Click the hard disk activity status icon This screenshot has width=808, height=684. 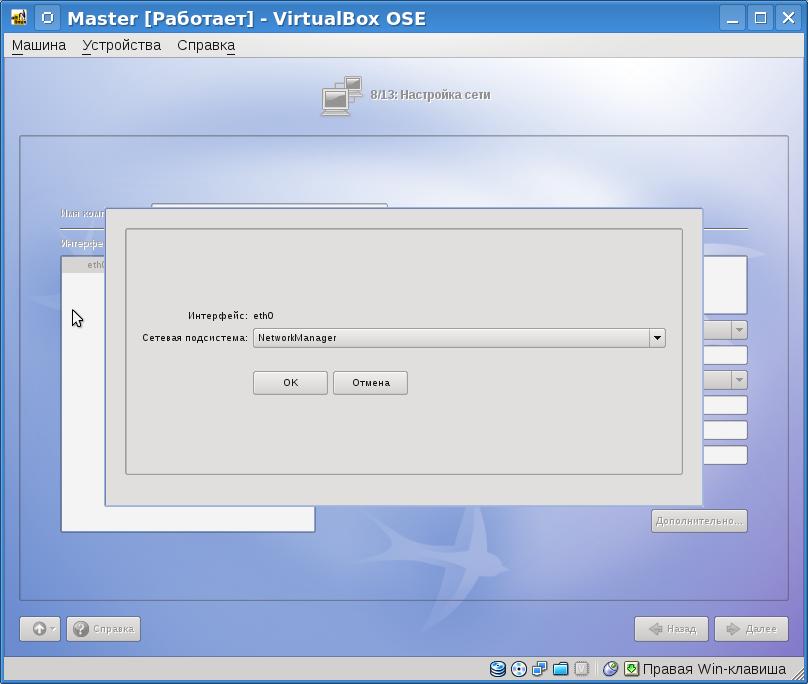(x=498, y=669)
